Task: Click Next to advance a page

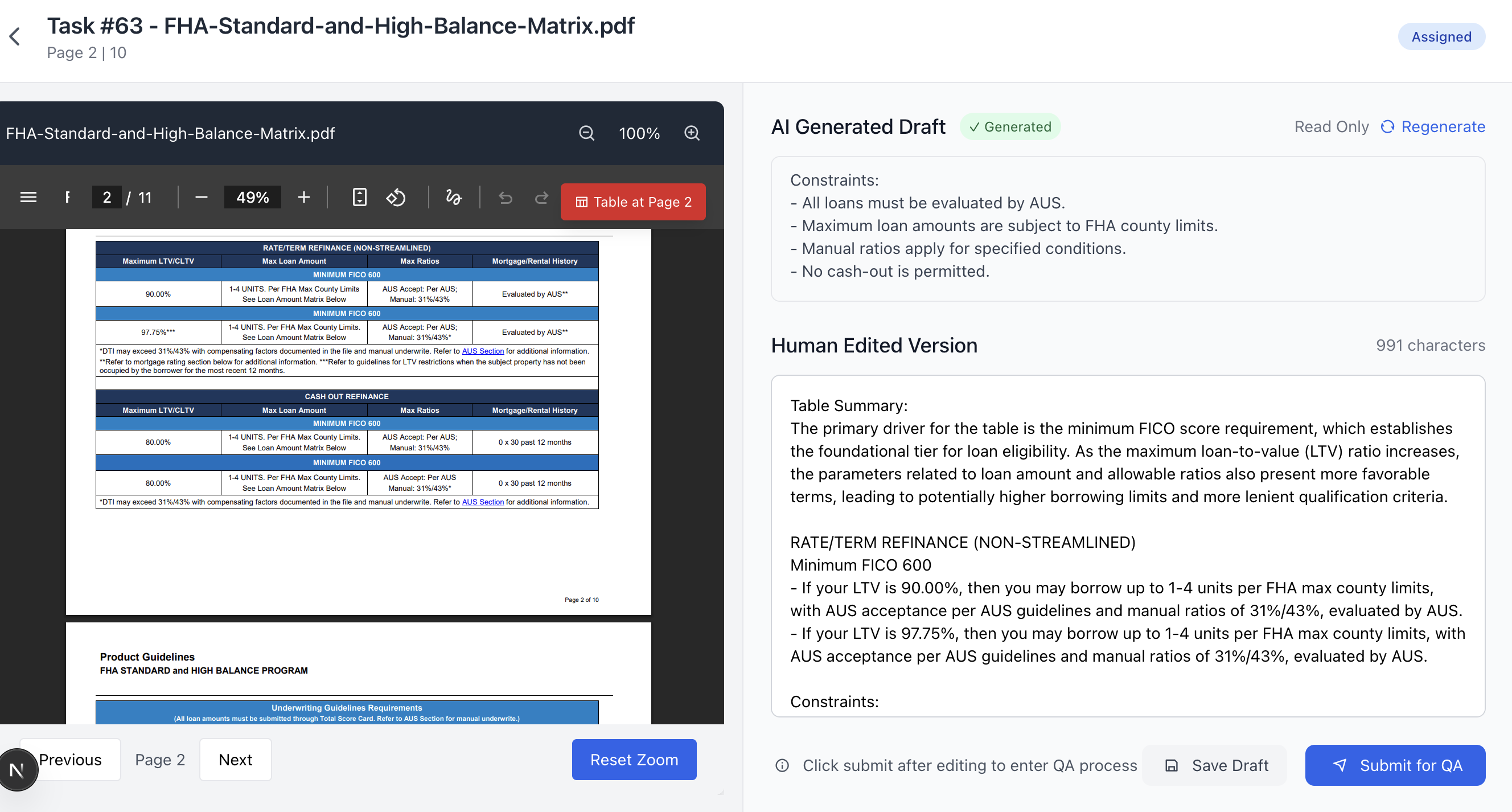Action: 235,759
